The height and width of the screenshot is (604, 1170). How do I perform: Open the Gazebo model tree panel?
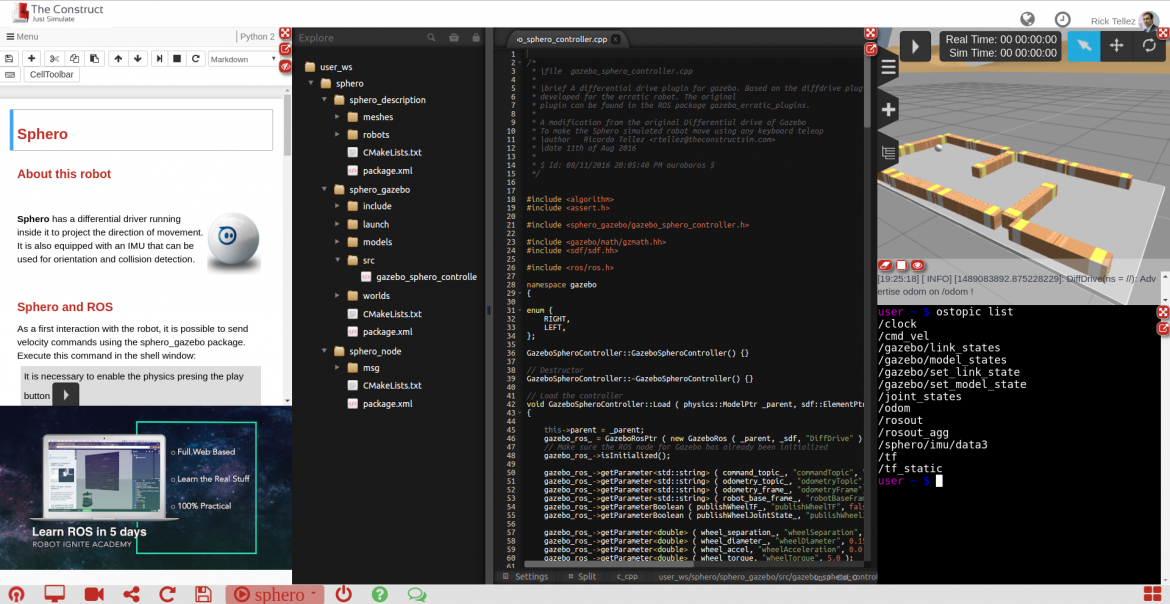(x=888, y=152)
